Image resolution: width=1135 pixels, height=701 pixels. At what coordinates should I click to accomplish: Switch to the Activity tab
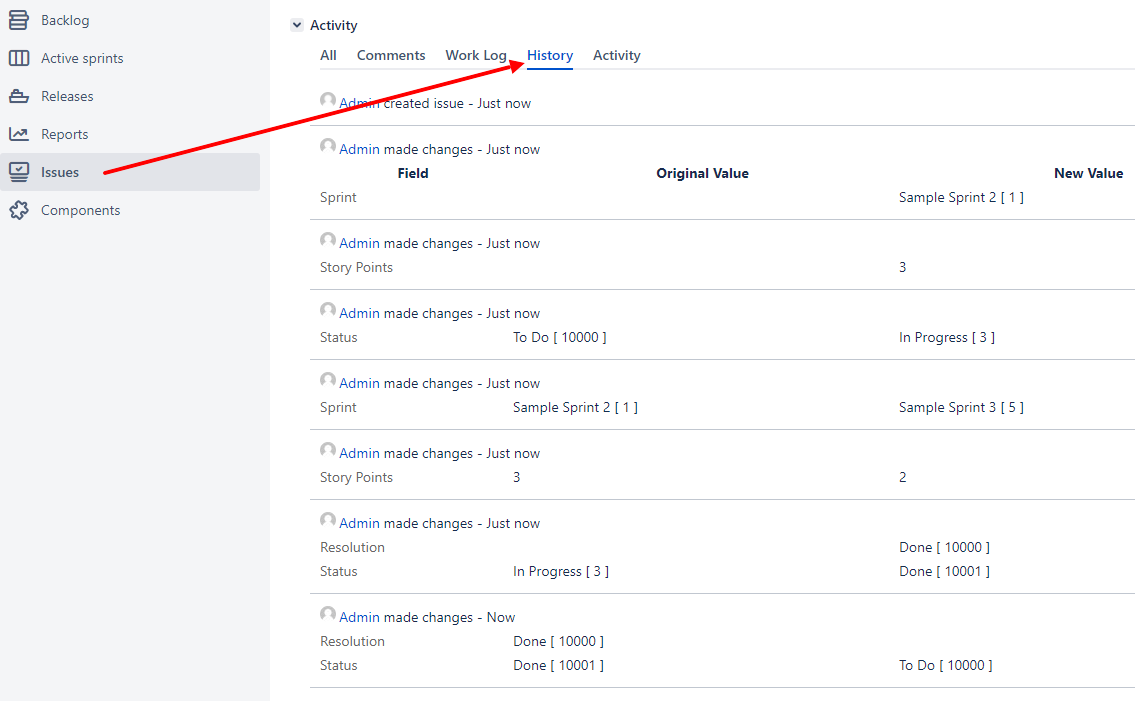pos(616,55)
